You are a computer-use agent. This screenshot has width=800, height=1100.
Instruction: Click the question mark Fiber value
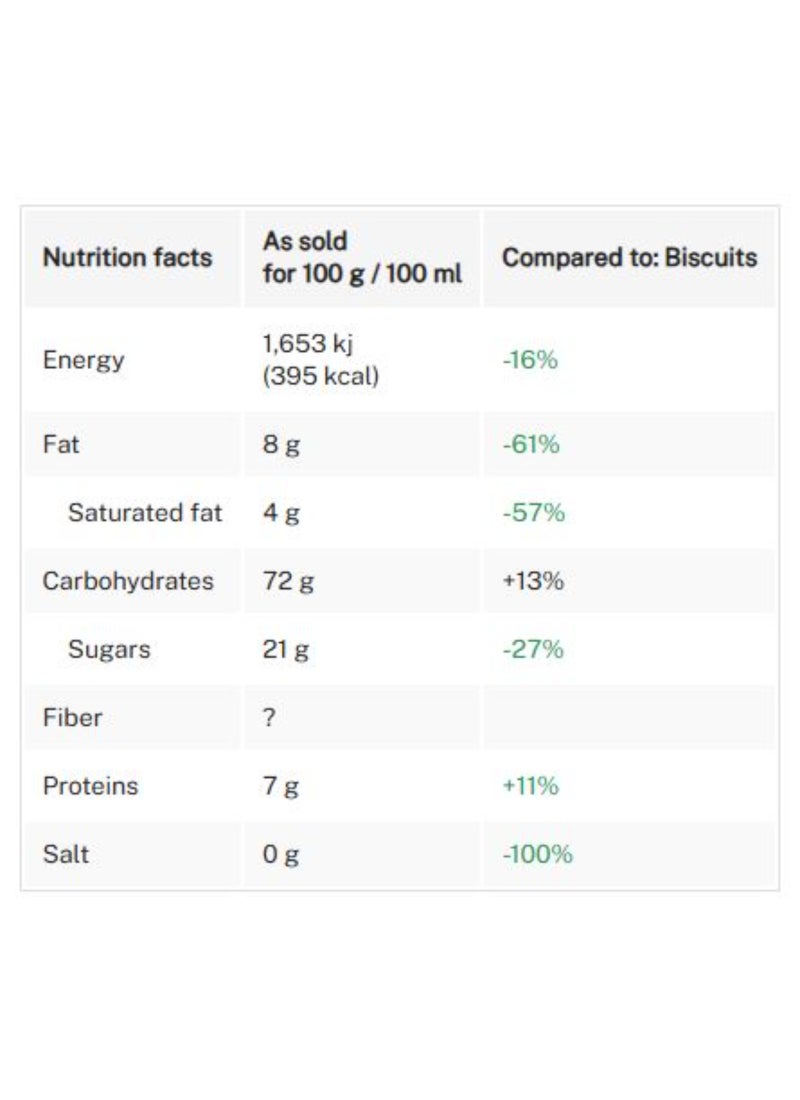click(x=269, y=717)
